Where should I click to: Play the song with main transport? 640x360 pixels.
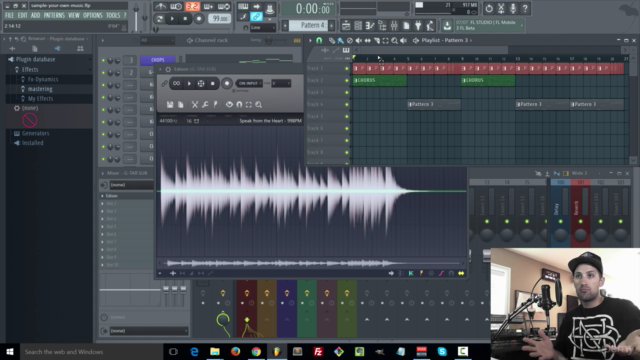(x=172, y=19)
